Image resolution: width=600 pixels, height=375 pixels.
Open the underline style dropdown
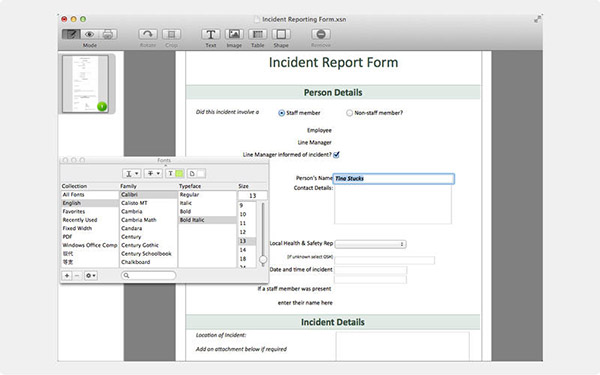click(x=132, y=174)
